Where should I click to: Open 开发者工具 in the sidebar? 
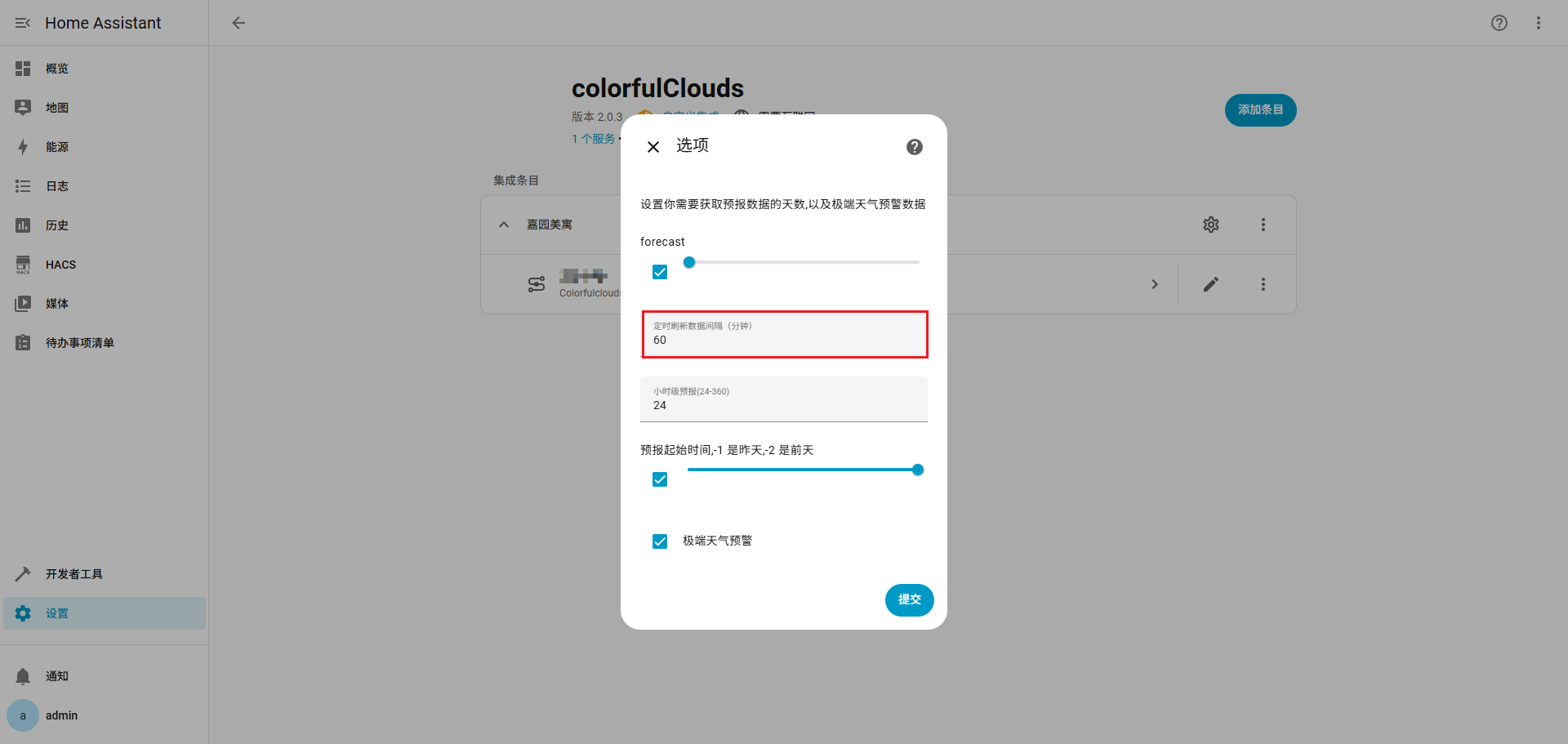[73, 573]
